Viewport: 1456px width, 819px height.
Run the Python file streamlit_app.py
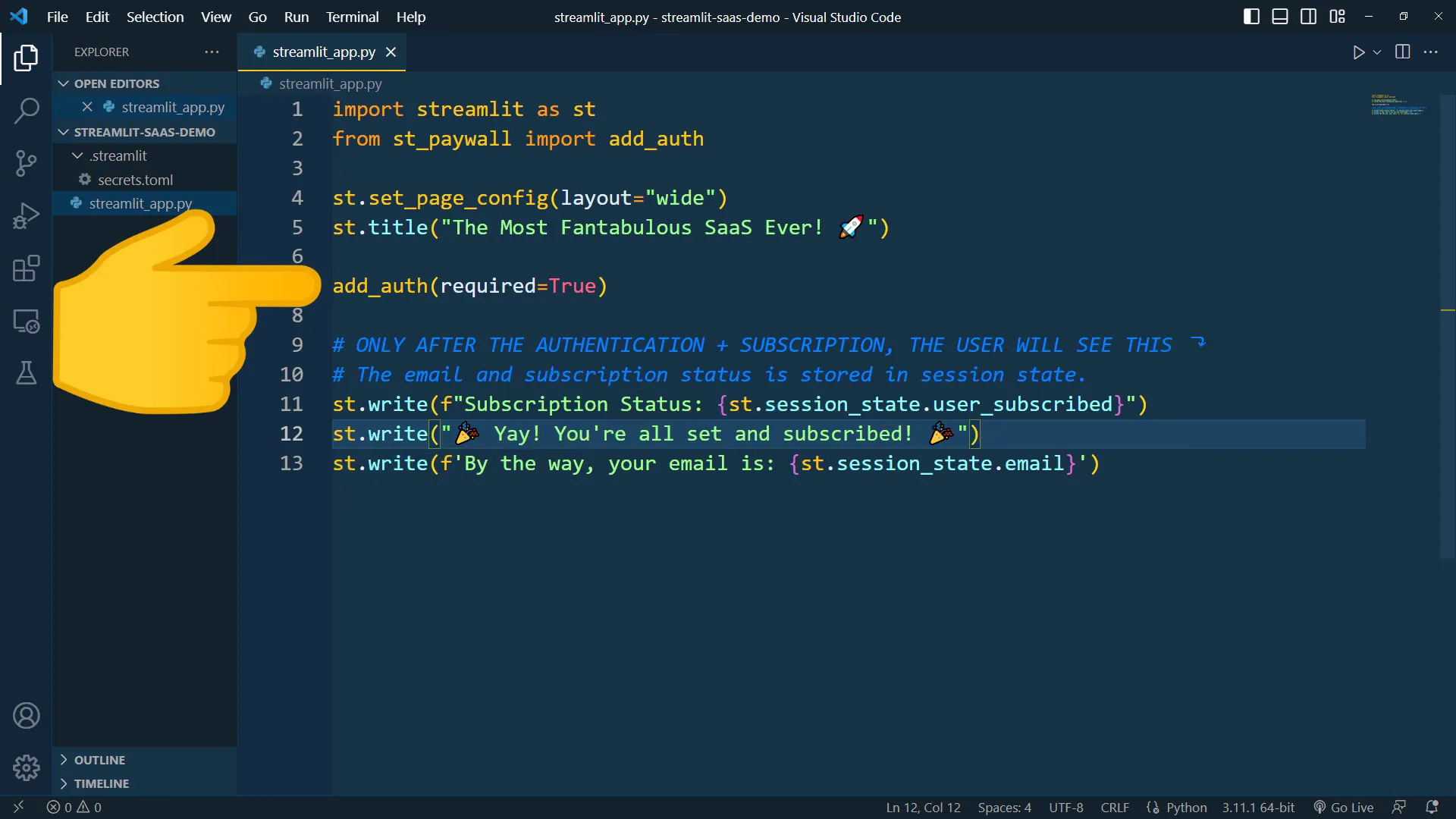pyautogui.click(x=1360, y=52)
